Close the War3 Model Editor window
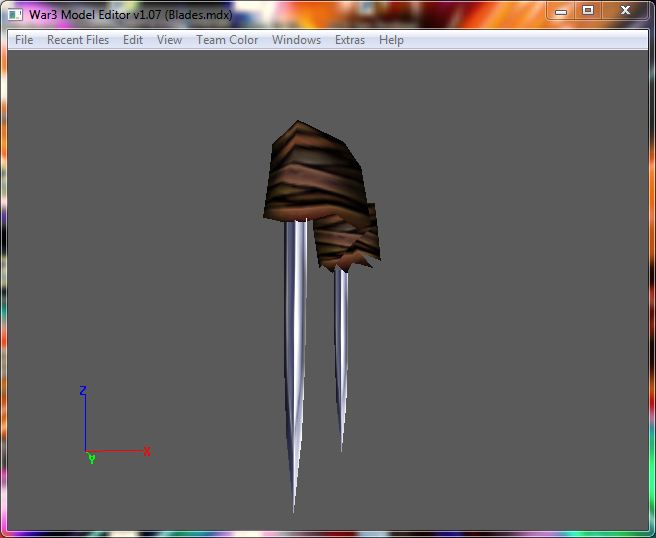 (x=625, y=10)
